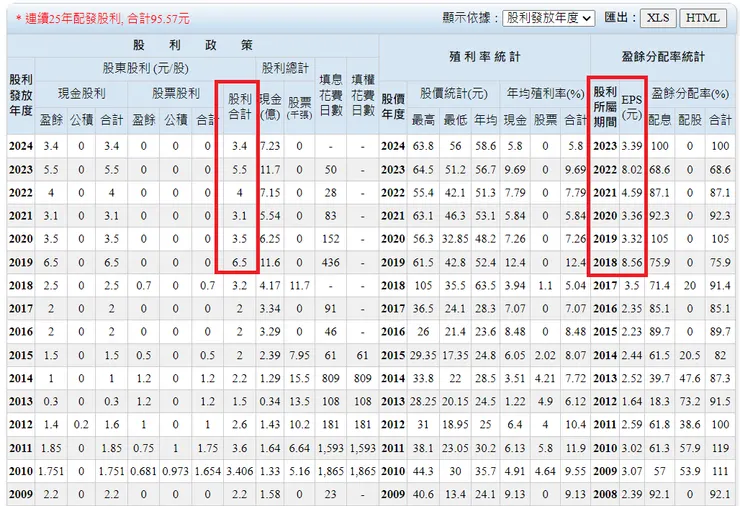The height and width of the screenshot is (506, 740).
Task: Click the 盈餘分配率(%) header cell
Action: (x=690, y=93)
